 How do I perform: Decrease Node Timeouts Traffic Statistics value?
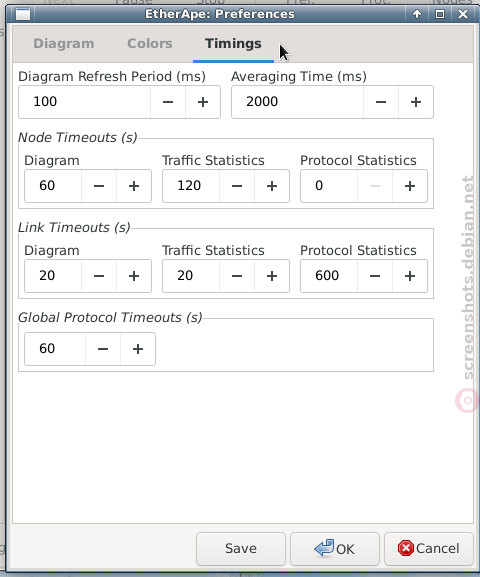point(237,186)
